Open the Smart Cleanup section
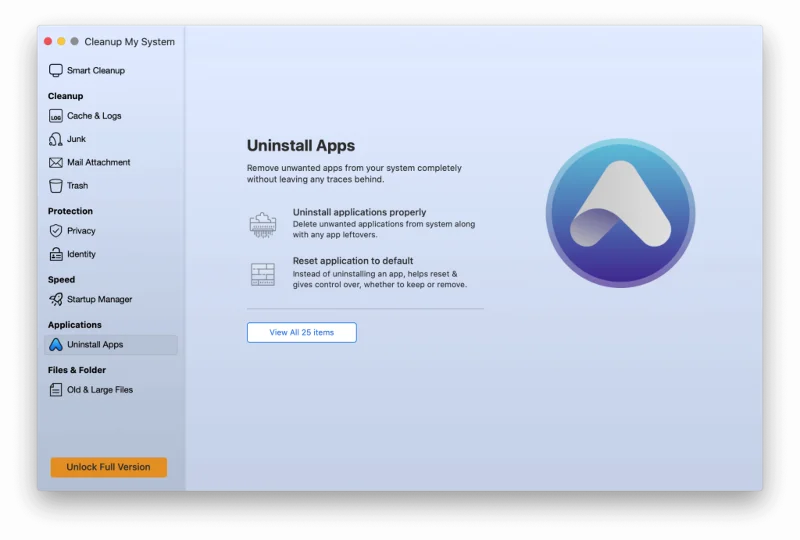 tap(96, 71)
